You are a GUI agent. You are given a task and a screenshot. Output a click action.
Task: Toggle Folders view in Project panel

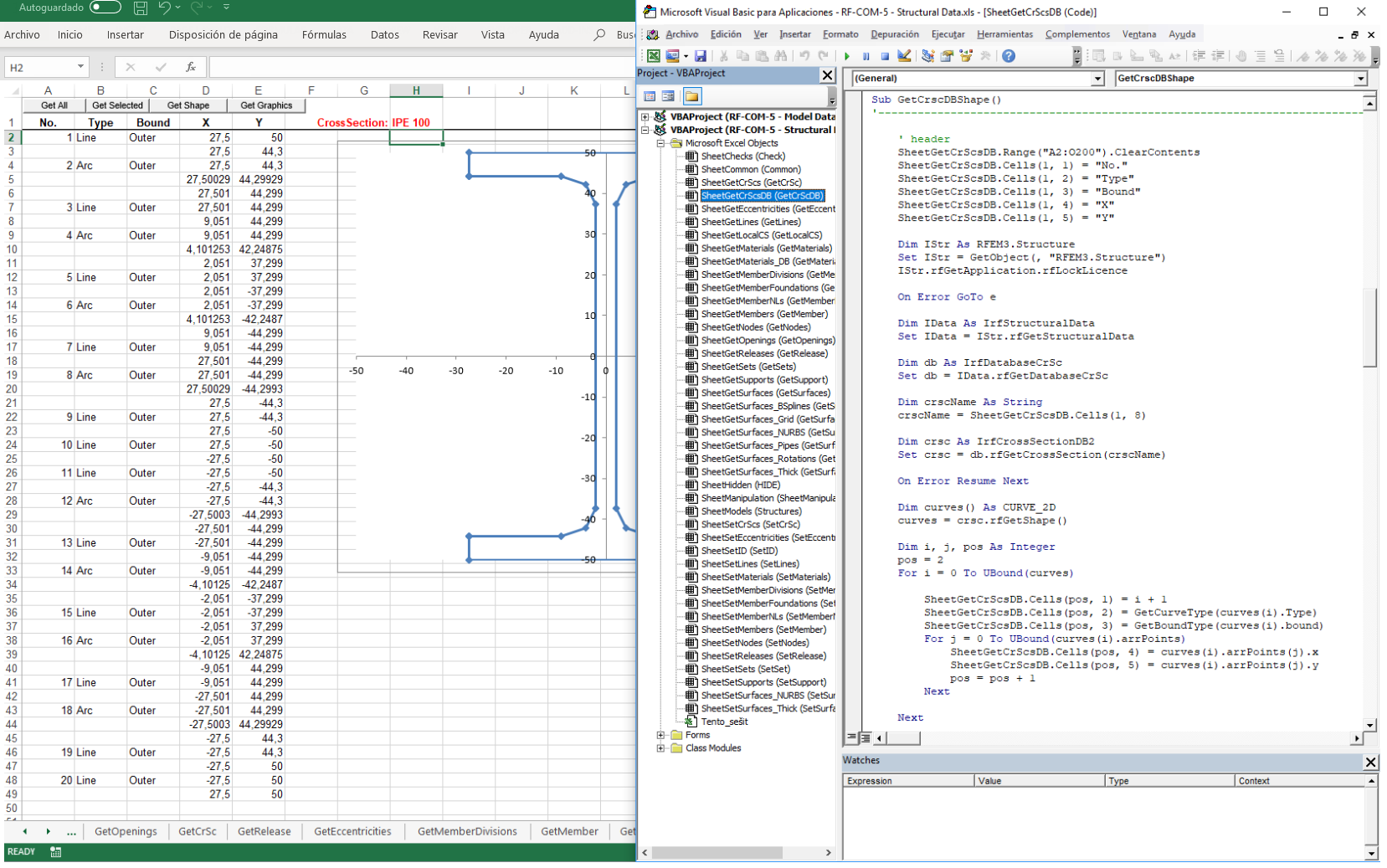pos(691,96)
